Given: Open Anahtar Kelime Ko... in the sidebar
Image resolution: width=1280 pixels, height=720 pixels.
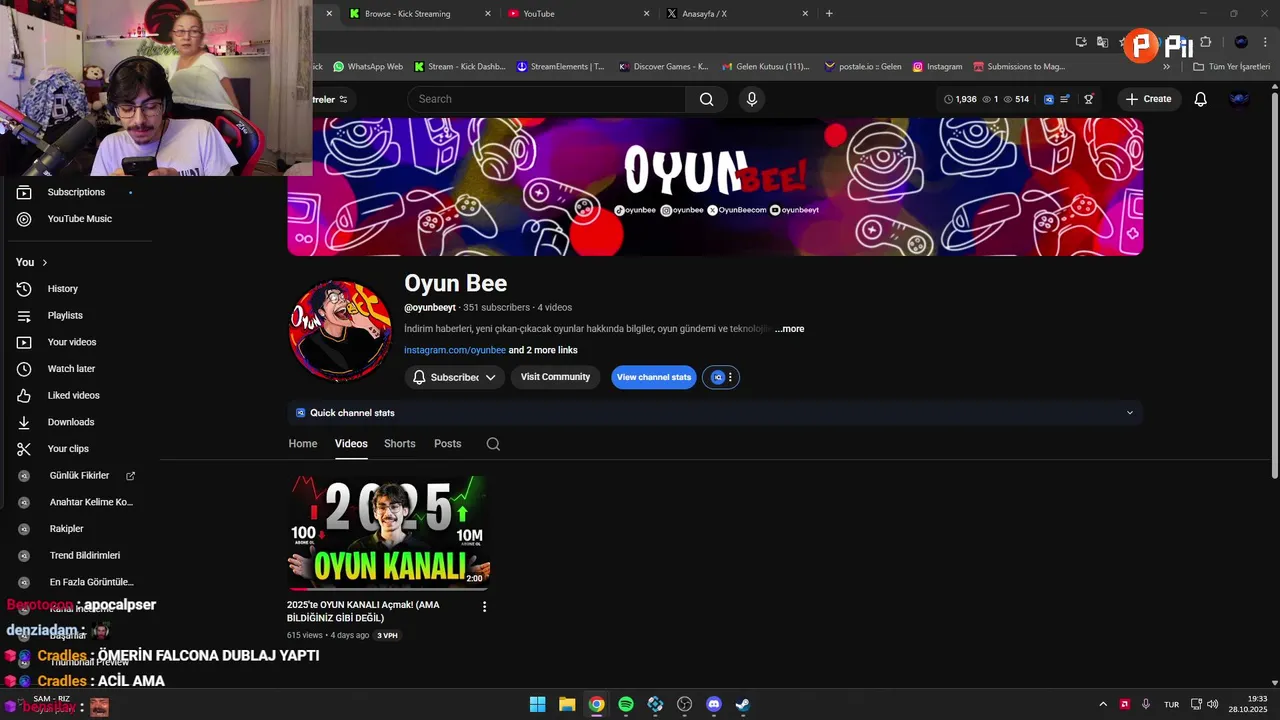Looking at the screenshot, I should point(91,502).
